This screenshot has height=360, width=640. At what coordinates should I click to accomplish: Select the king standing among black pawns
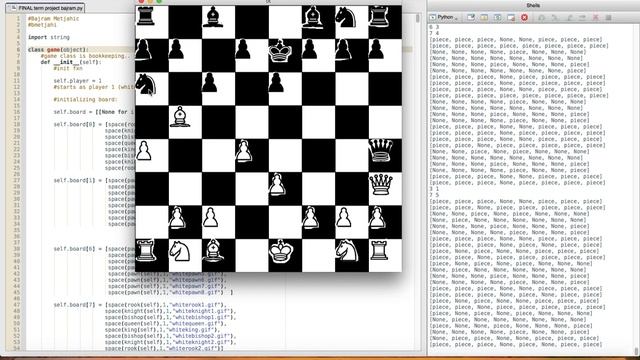point(280,51)
